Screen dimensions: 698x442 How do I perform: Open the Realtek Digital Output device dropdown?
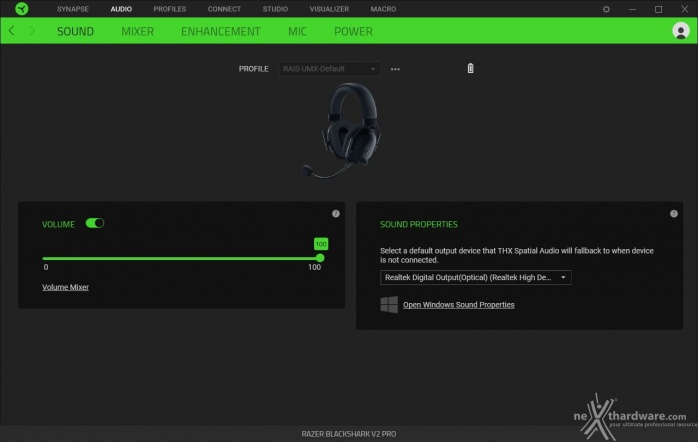[475, 277]
